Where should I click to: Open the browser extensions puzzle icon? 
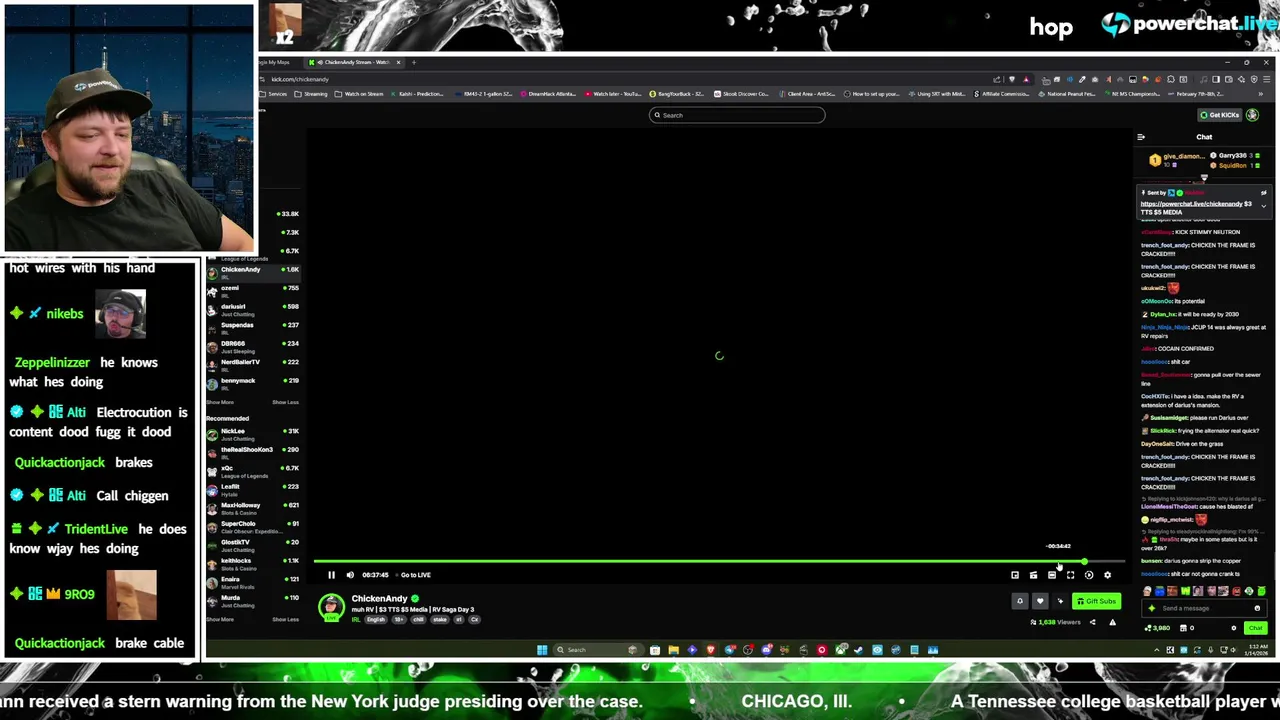(1171, 79)
